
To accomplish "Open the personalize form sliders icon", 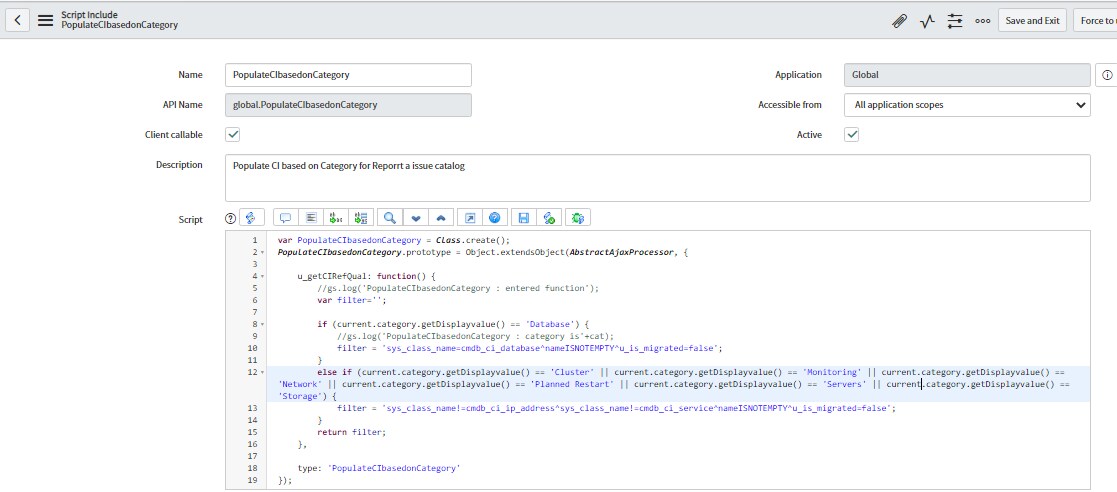I will (x=955, y=21).
